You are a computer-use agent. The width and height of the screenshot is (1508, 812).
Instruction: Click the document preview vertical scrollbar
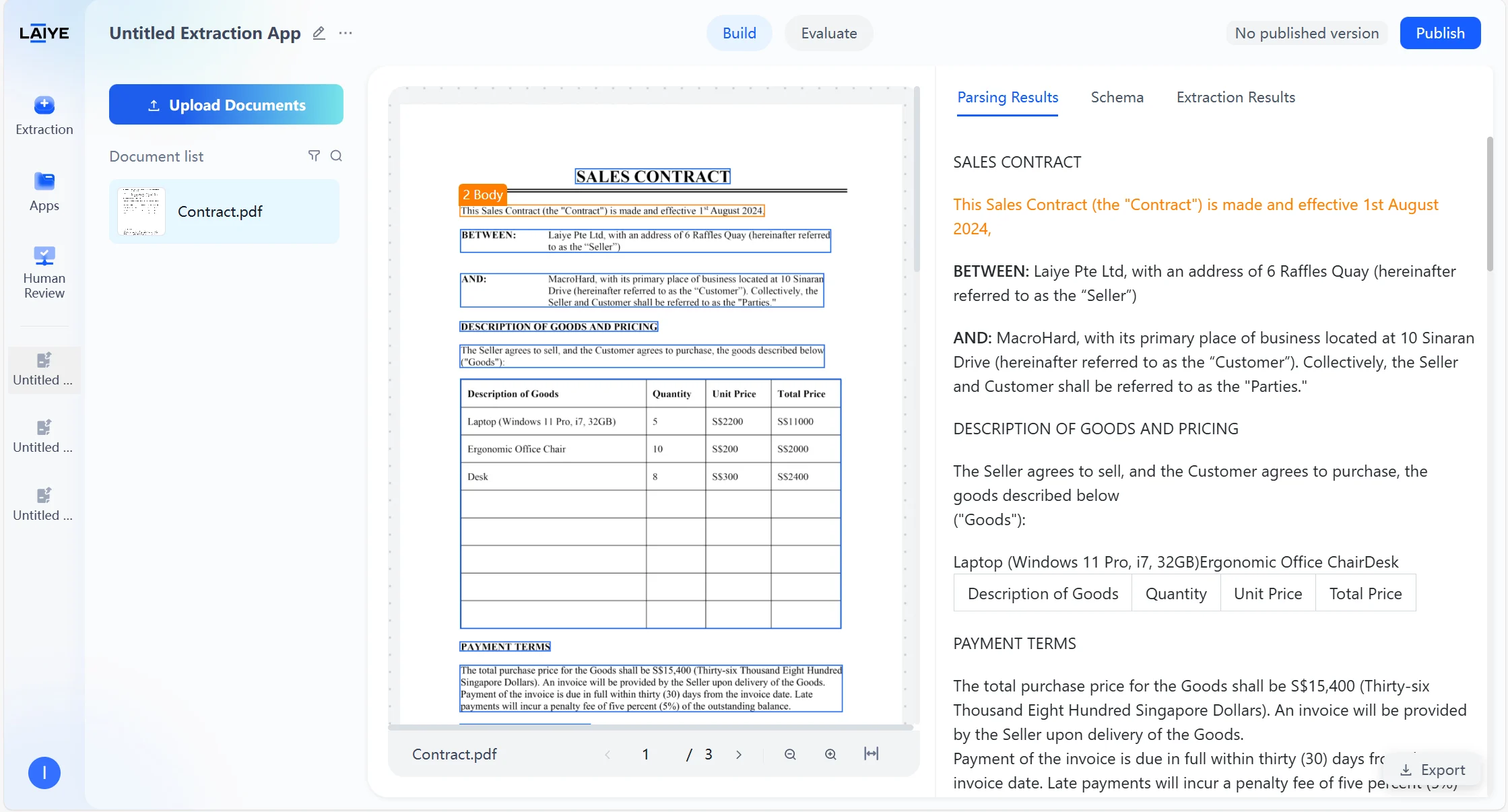(917, 179)
